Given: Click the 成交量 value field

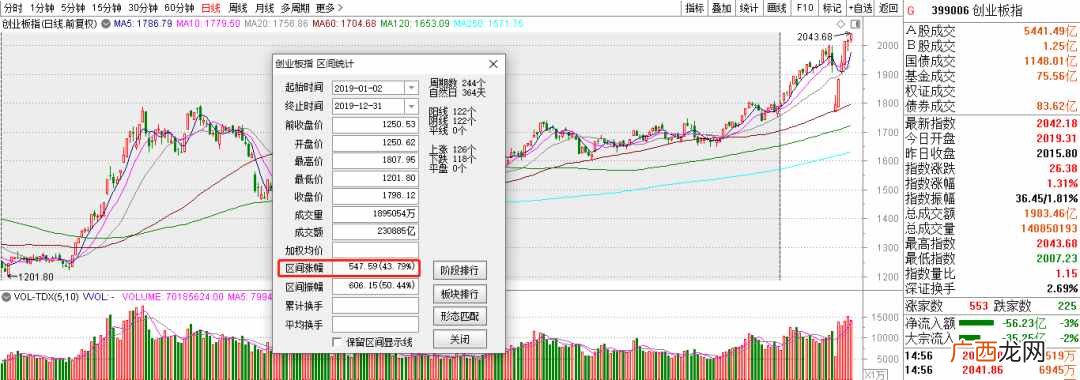Looking at the screenshot, I should [x=375, y=214].
